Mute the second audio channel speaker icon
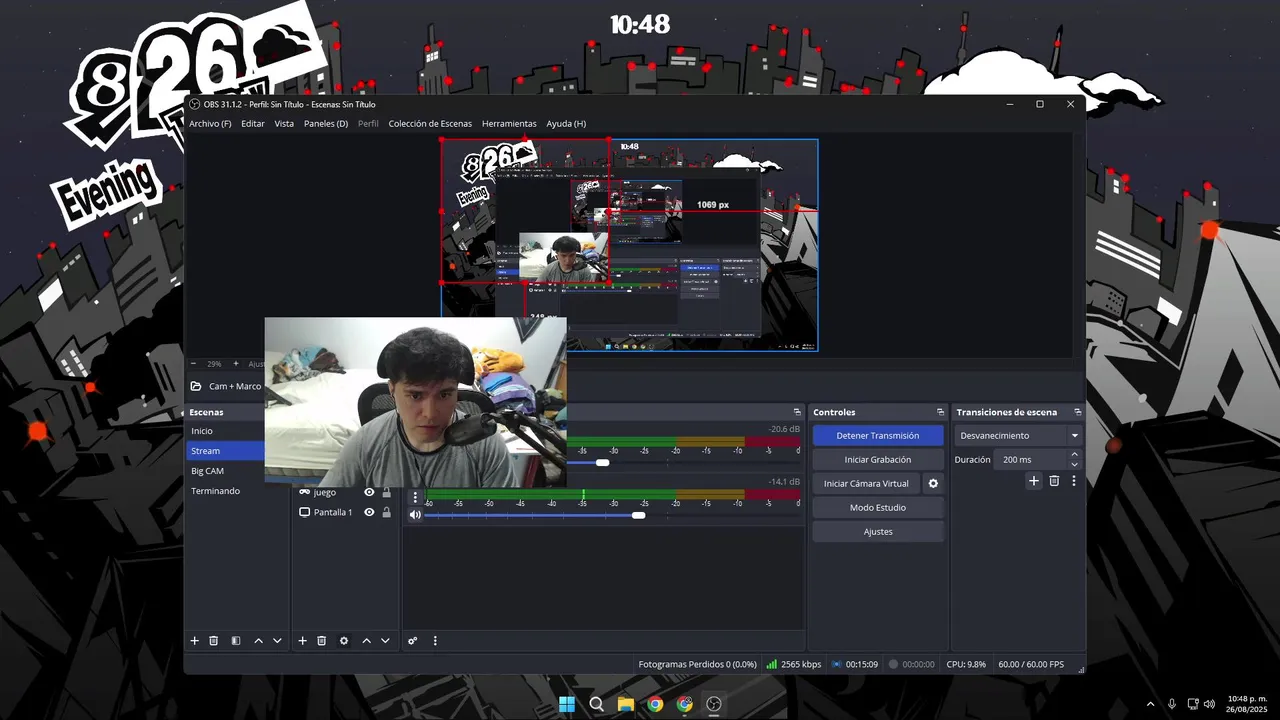This screenshot has height=720, width=1280. click(415, 515)
